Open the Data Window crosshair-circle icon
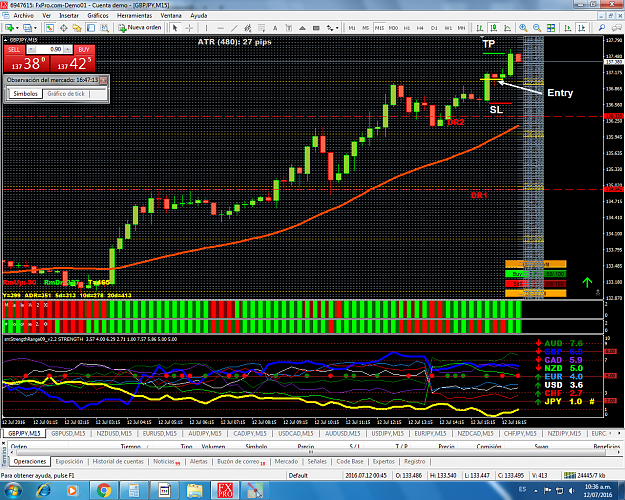Screen dimensions: 625x500 (63, 28)
